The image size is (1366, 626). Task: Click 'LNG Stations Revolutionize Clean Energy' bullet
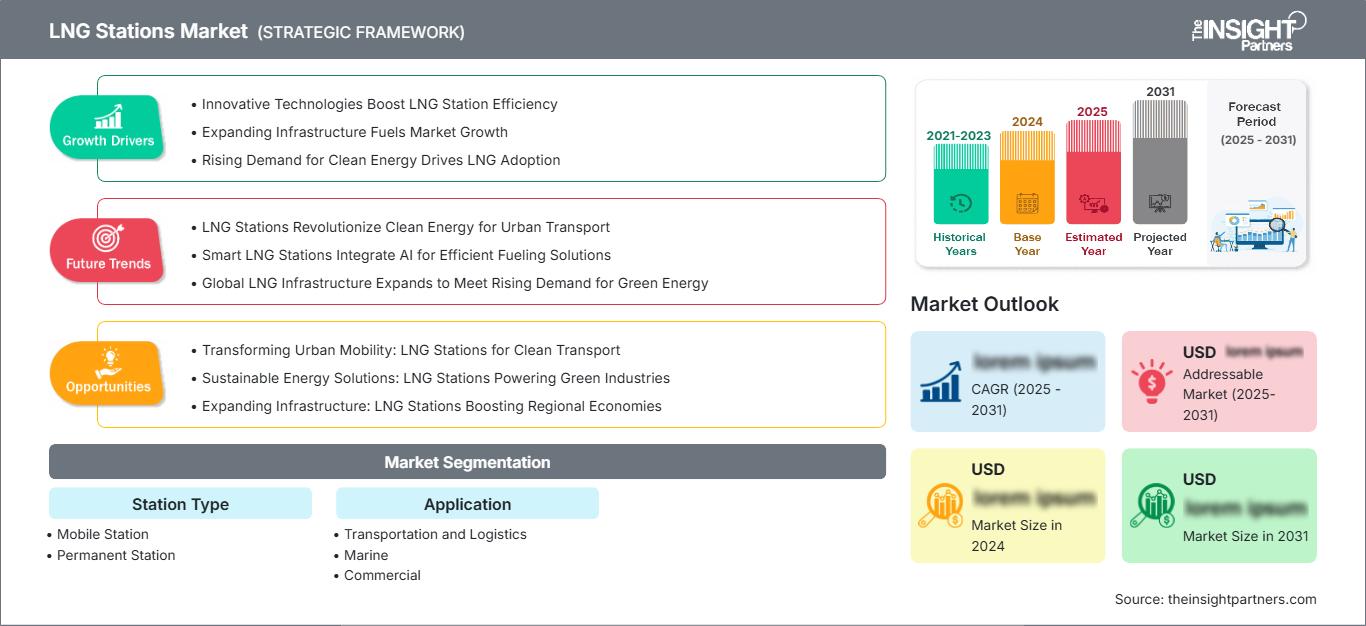(x=406, y=227)
